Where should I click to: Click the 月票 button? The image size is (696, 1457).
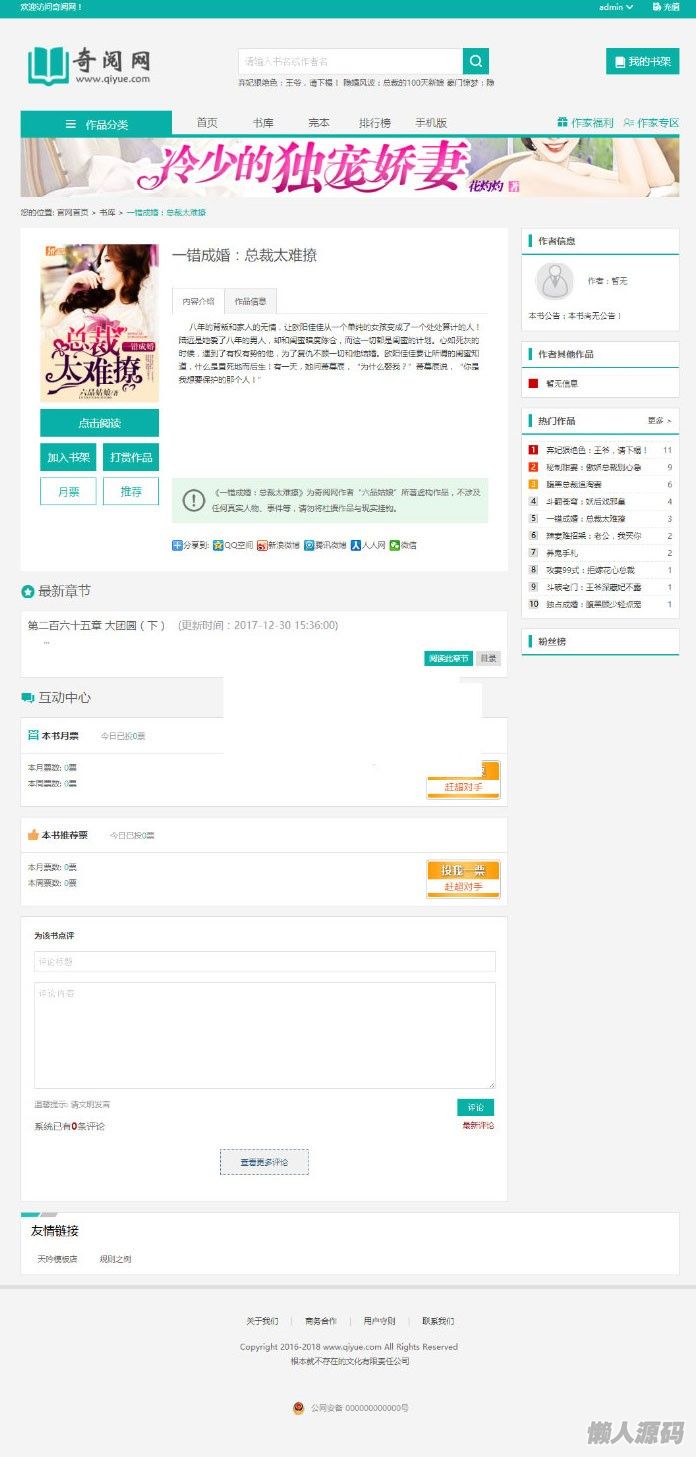69,491
